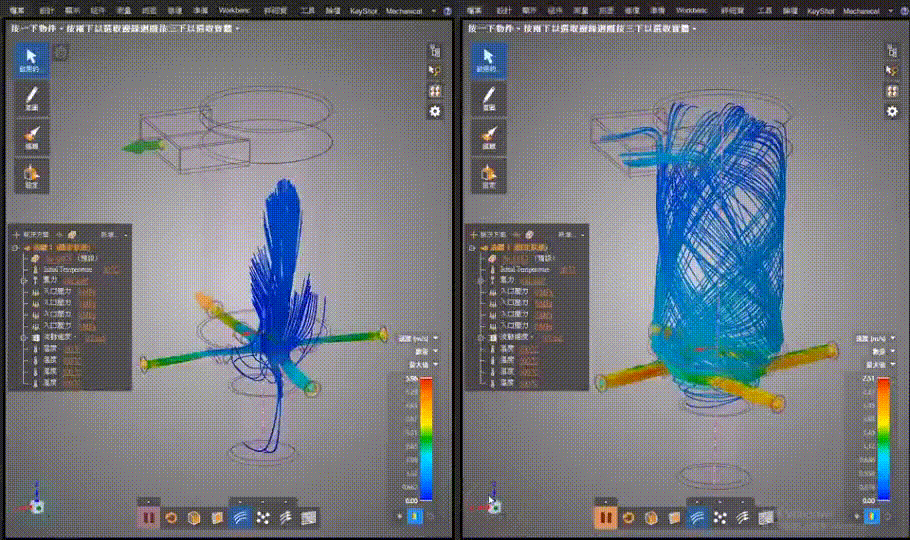Pause the running simulation in left window
This screenshot has height=540, width=910.
148,517
